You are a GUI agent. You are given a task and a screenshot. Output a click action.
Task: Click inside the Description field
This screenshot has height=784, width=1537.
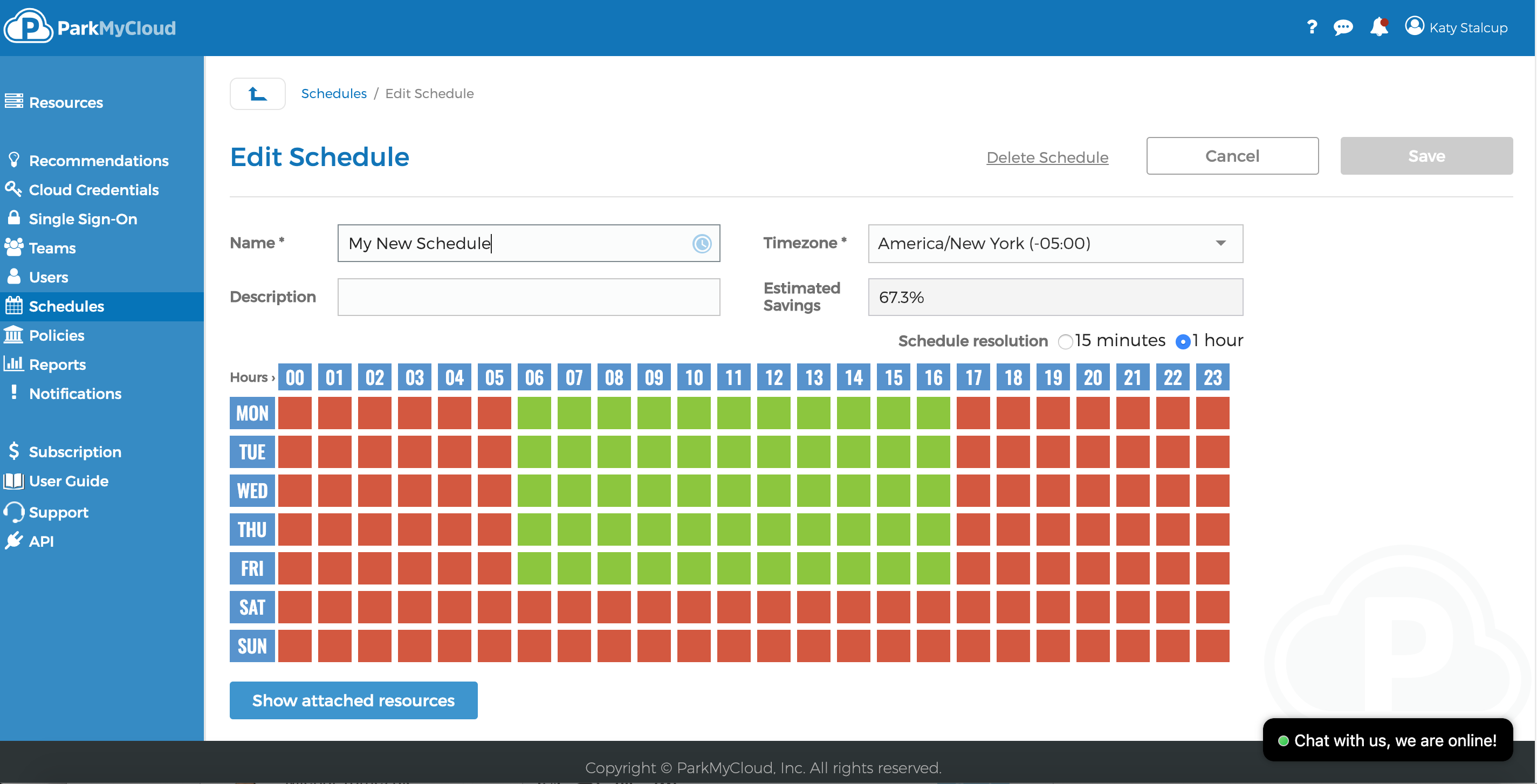click(528, 297)
